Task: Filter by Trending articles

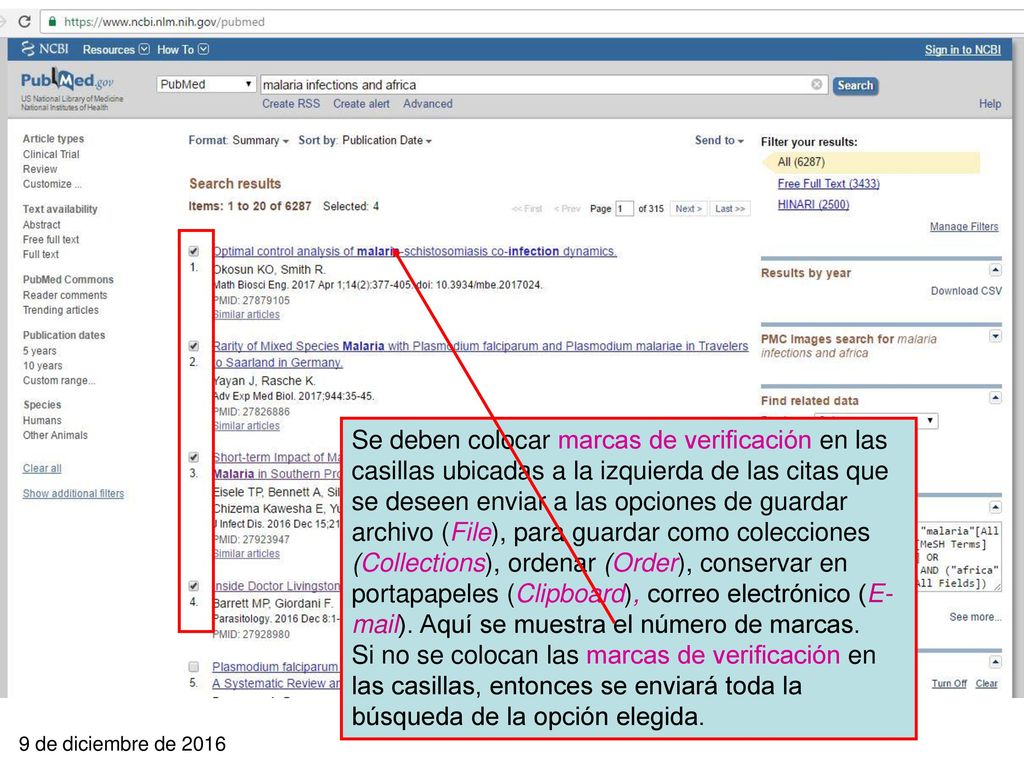Action: (x=61, y=310)
